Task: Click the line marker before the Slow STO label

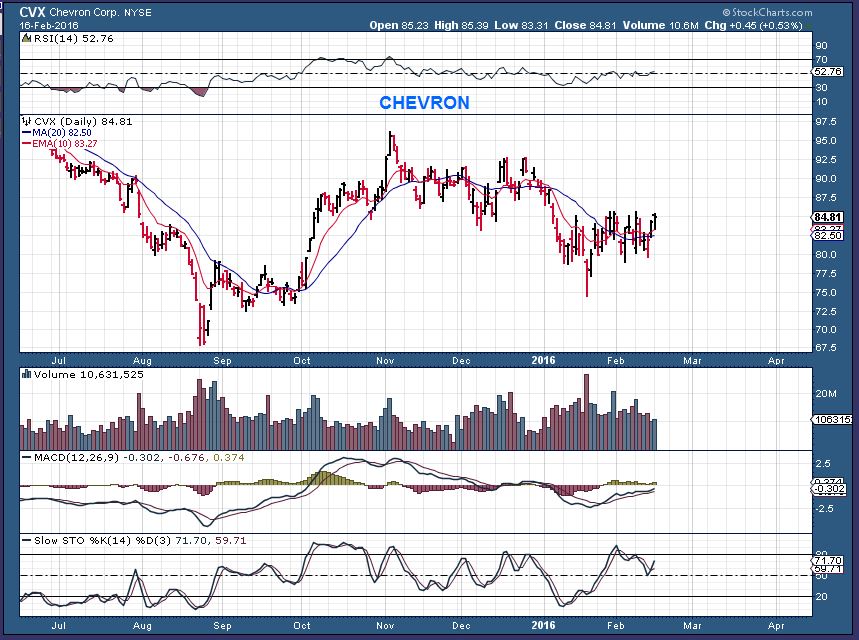Action: coord(26,540)
